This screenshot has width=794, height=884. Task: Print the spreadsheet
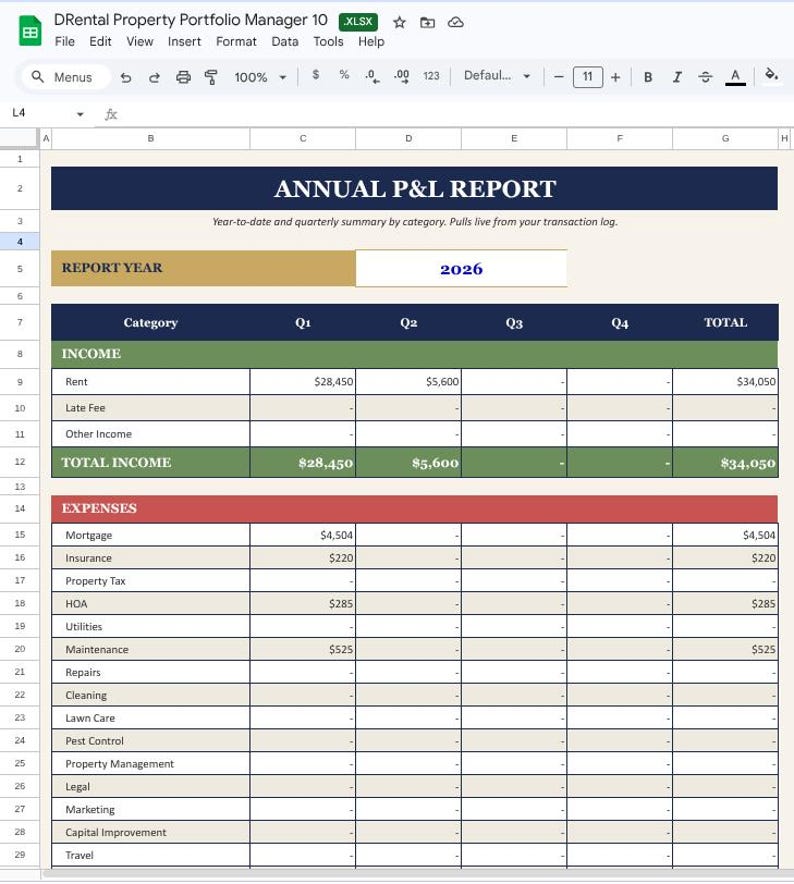click(183, 77)
